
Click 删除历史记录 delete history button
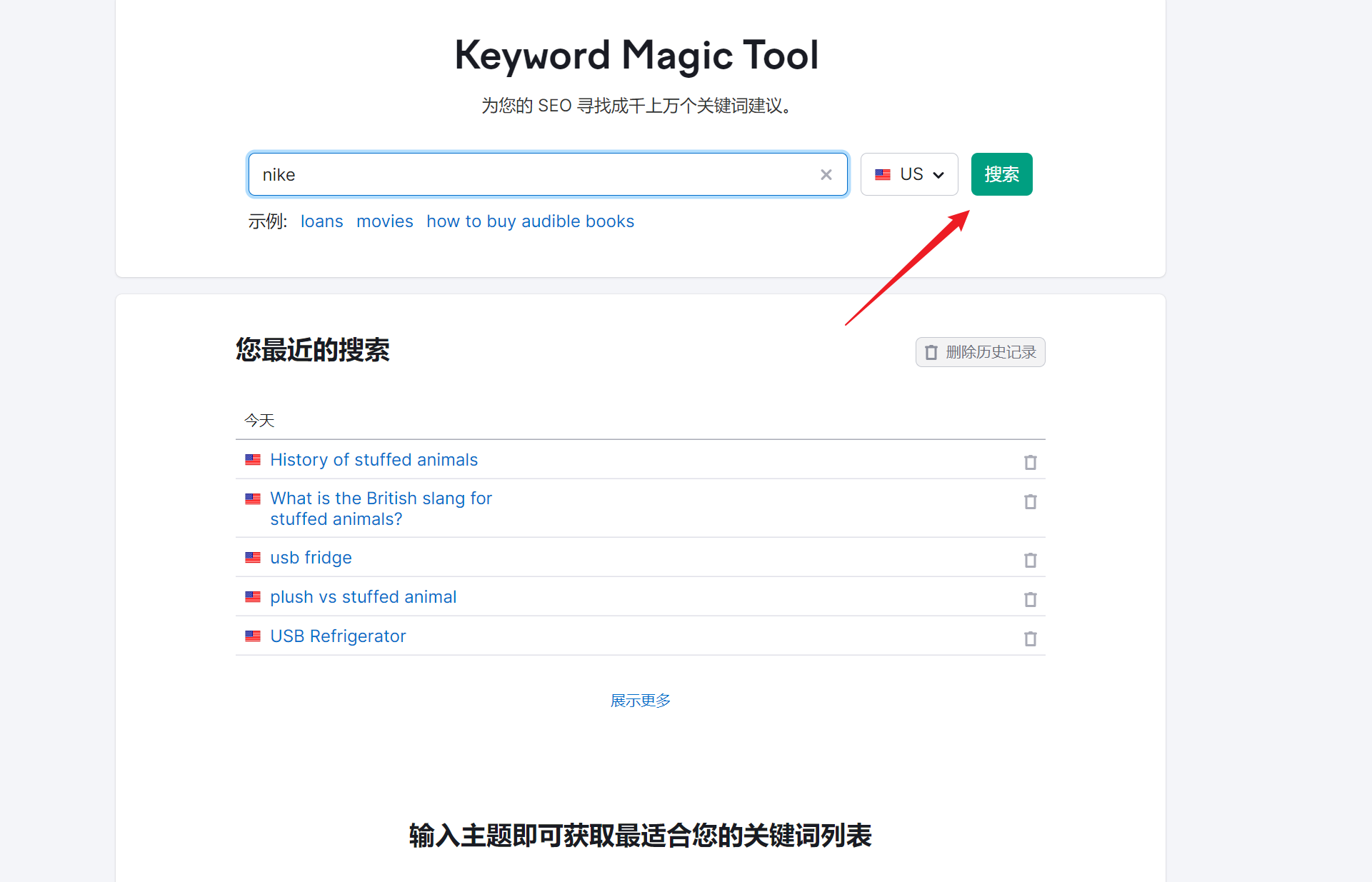coord(980,352)
